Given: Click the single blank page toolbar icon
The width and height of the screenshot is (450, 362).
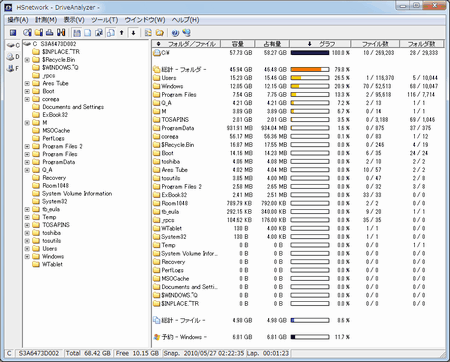Looking at the screenshot, I should (88, 33).
